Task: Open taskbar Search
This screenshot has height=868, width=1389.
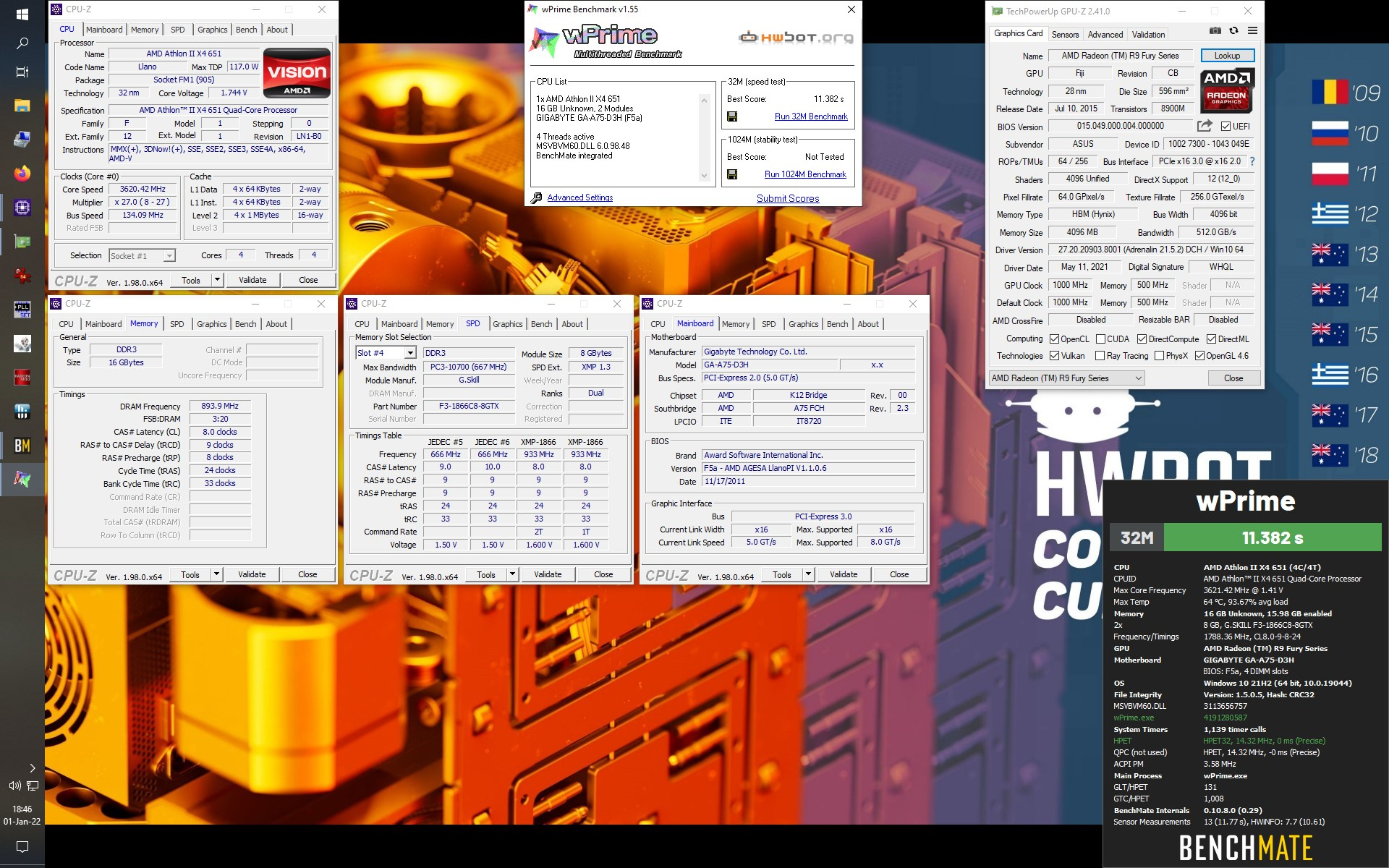Action: (x=22, y=43)
